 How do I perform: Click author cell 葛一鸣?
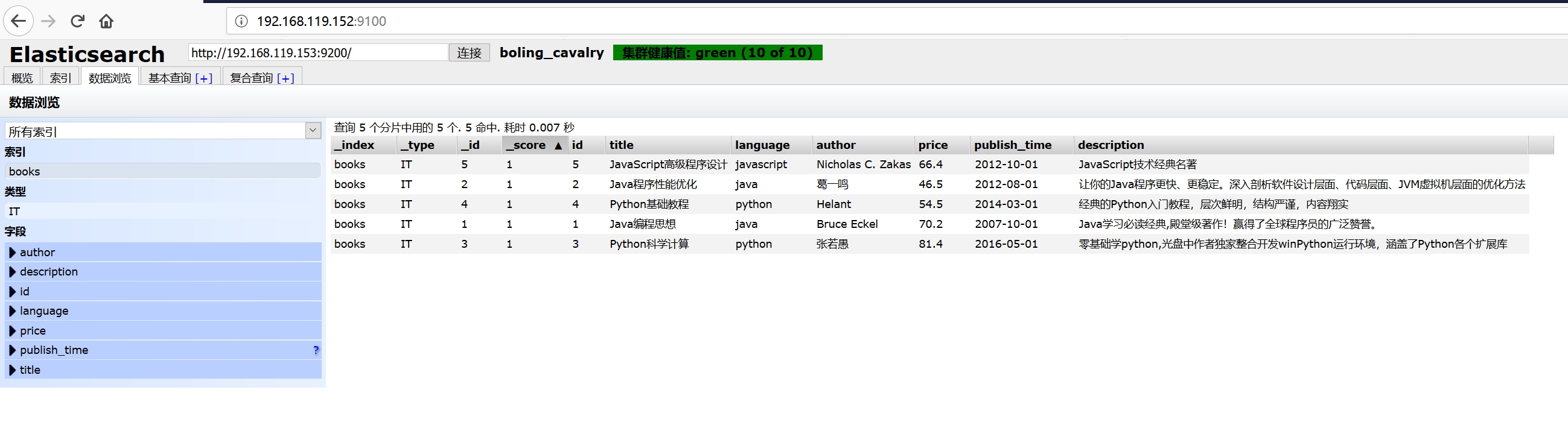(832, 184)
